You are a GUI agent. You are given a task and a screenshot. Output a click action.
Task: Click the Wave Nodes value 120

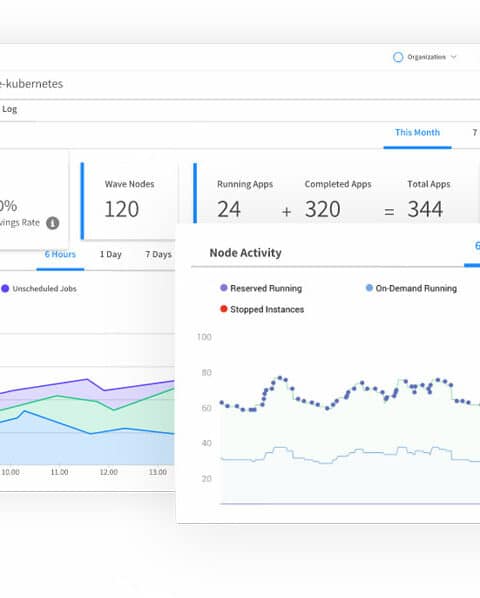click(122, 209)
